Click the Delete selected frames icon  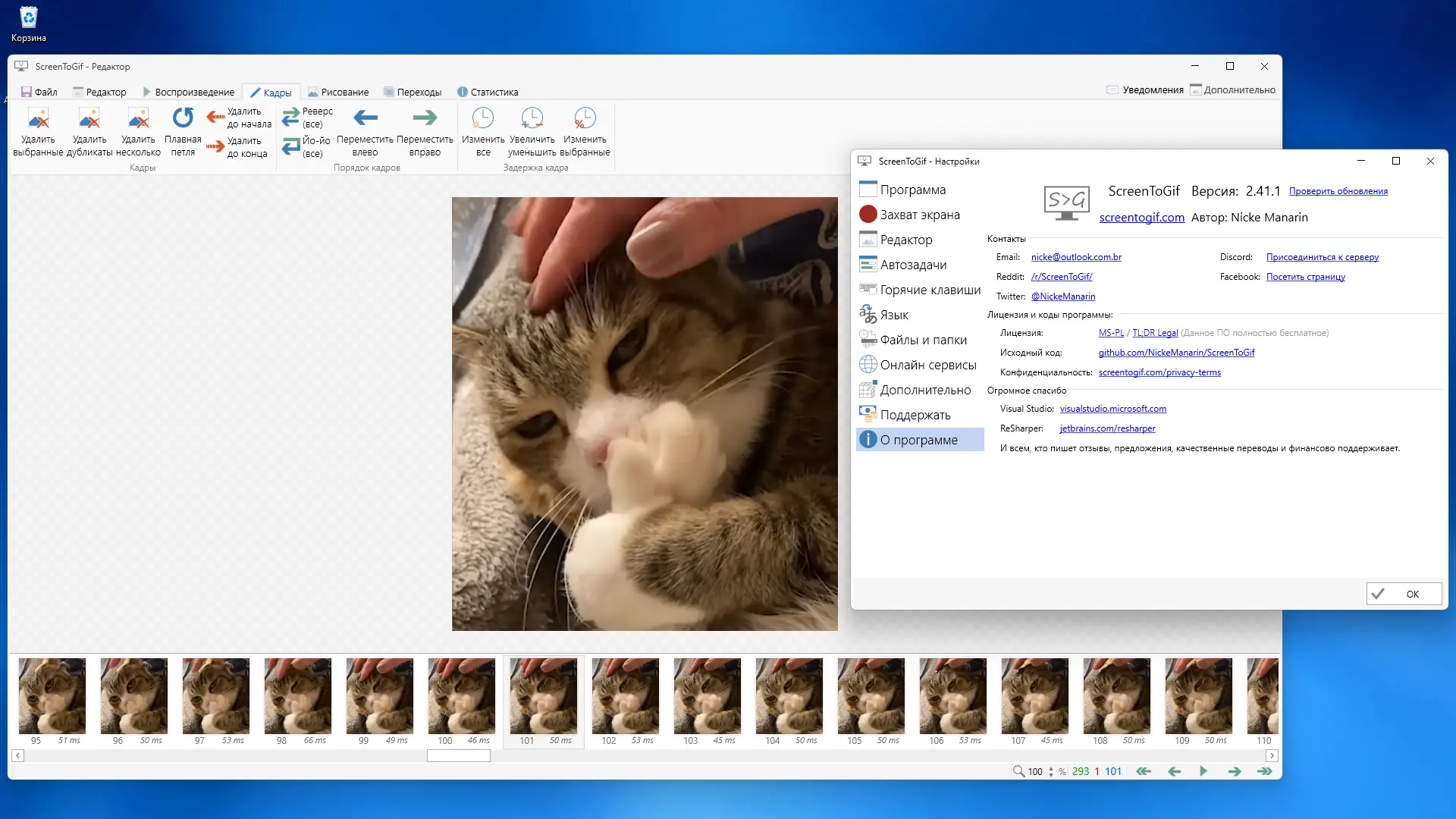click(38, 118)
